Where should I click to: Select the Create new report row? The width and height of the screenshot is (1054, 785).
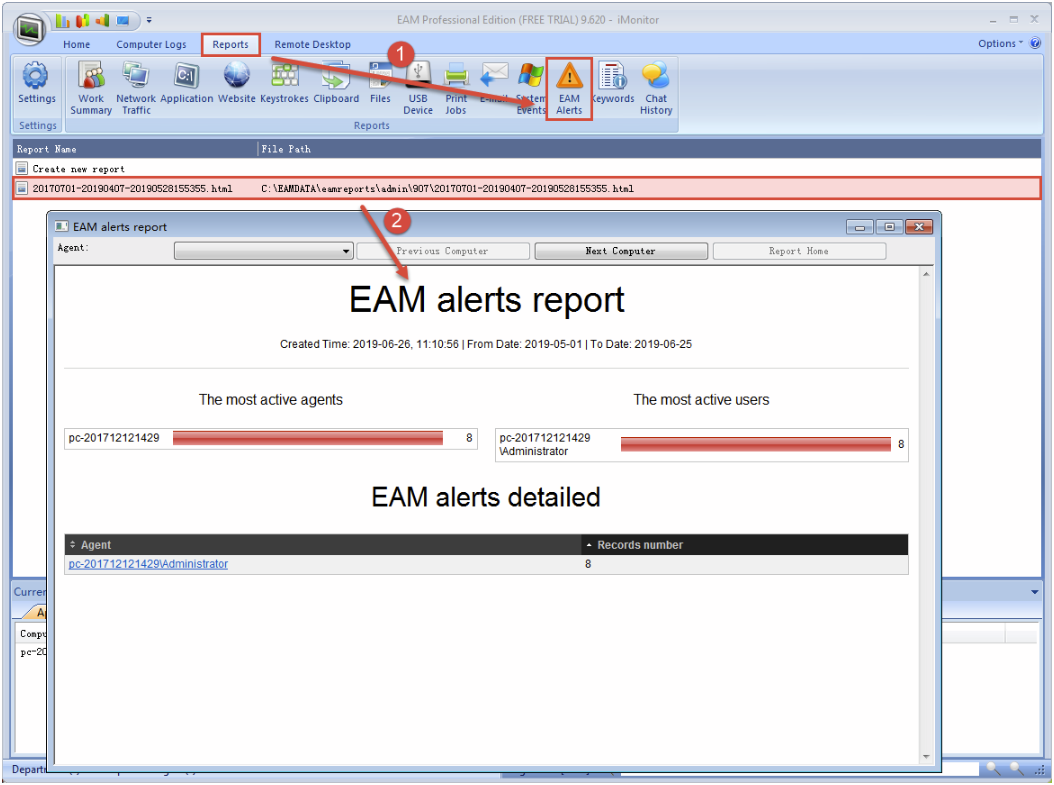[526, 169]
